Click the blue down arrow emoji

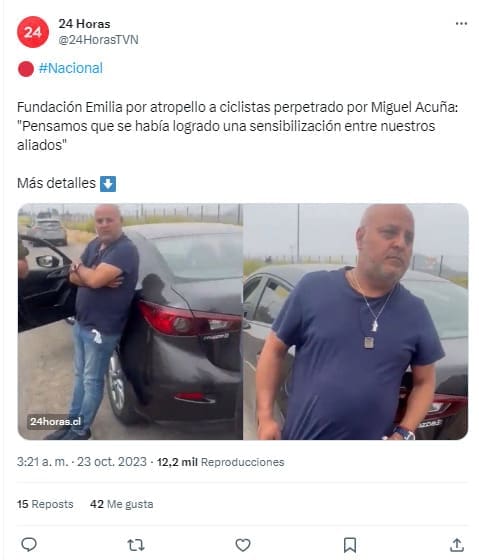pos(108,184)
